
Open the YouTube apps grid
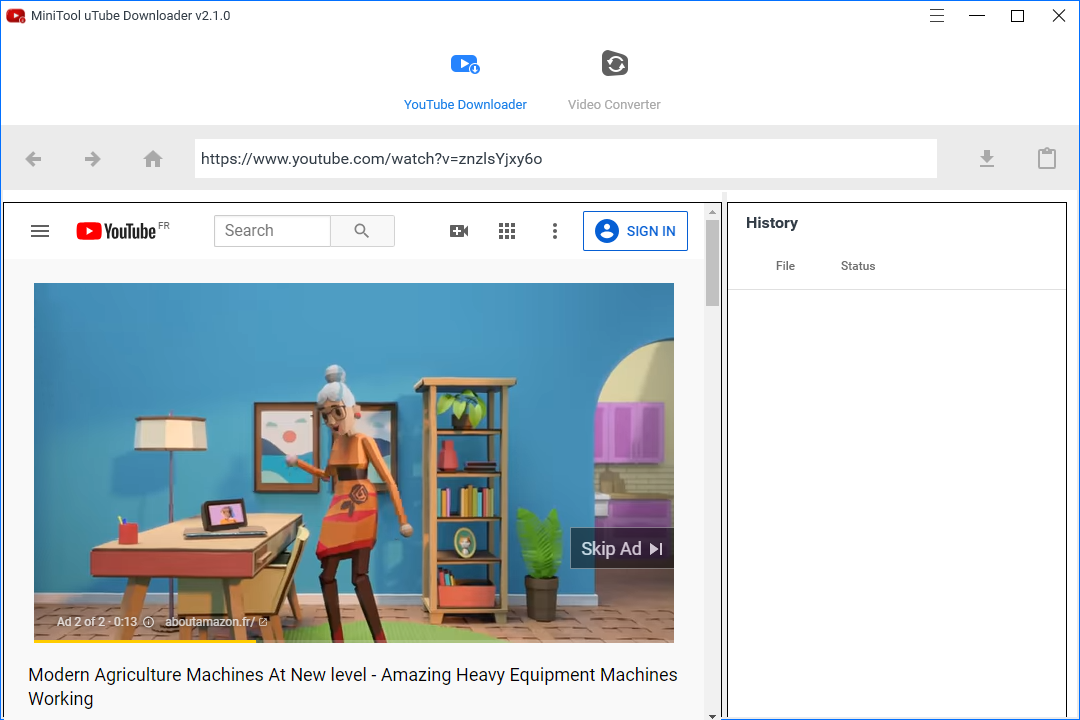[507, 231]
